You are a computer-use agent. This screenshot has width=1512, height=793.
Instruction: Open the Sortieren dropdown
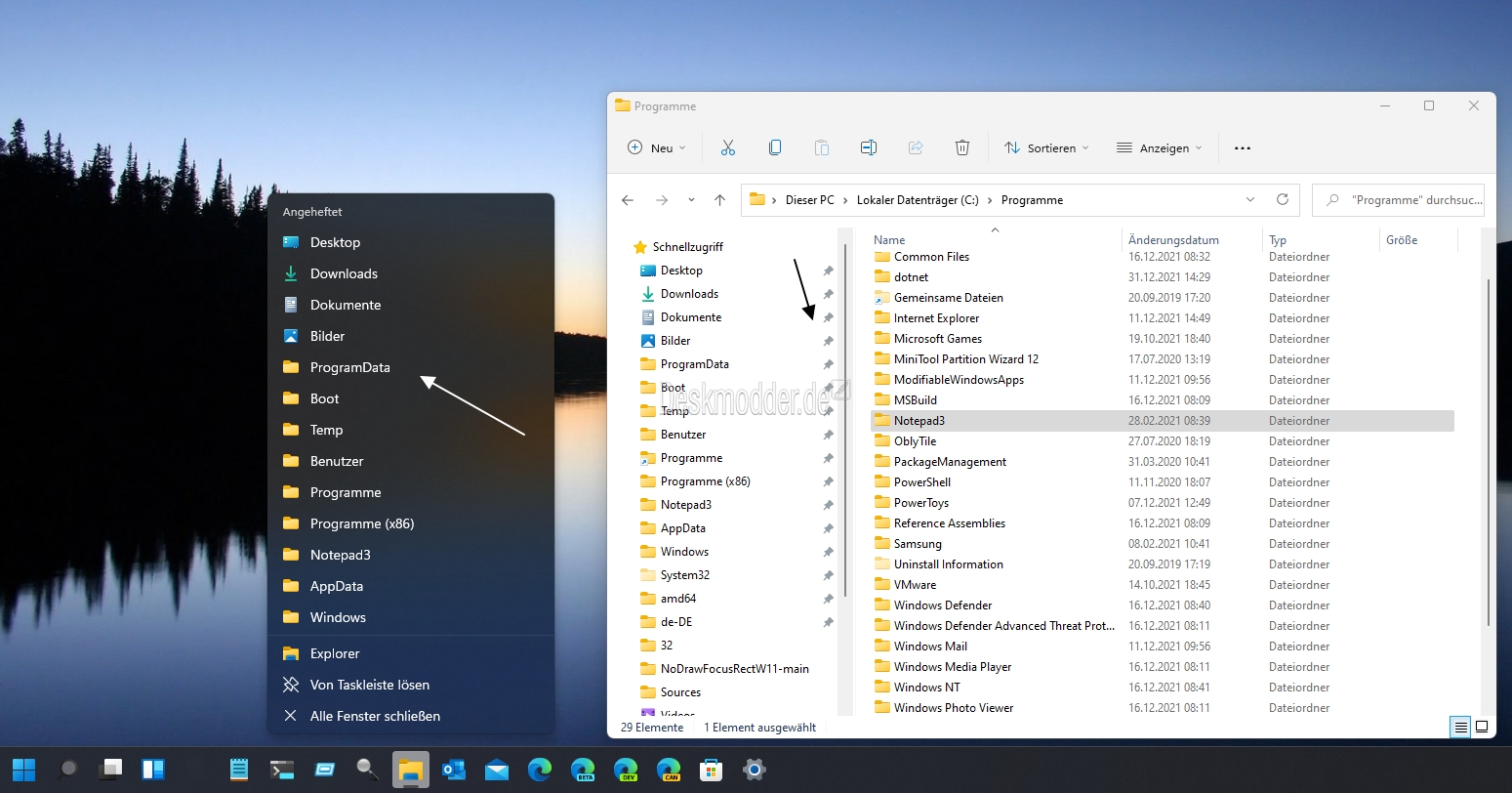tap(1046, 147)
